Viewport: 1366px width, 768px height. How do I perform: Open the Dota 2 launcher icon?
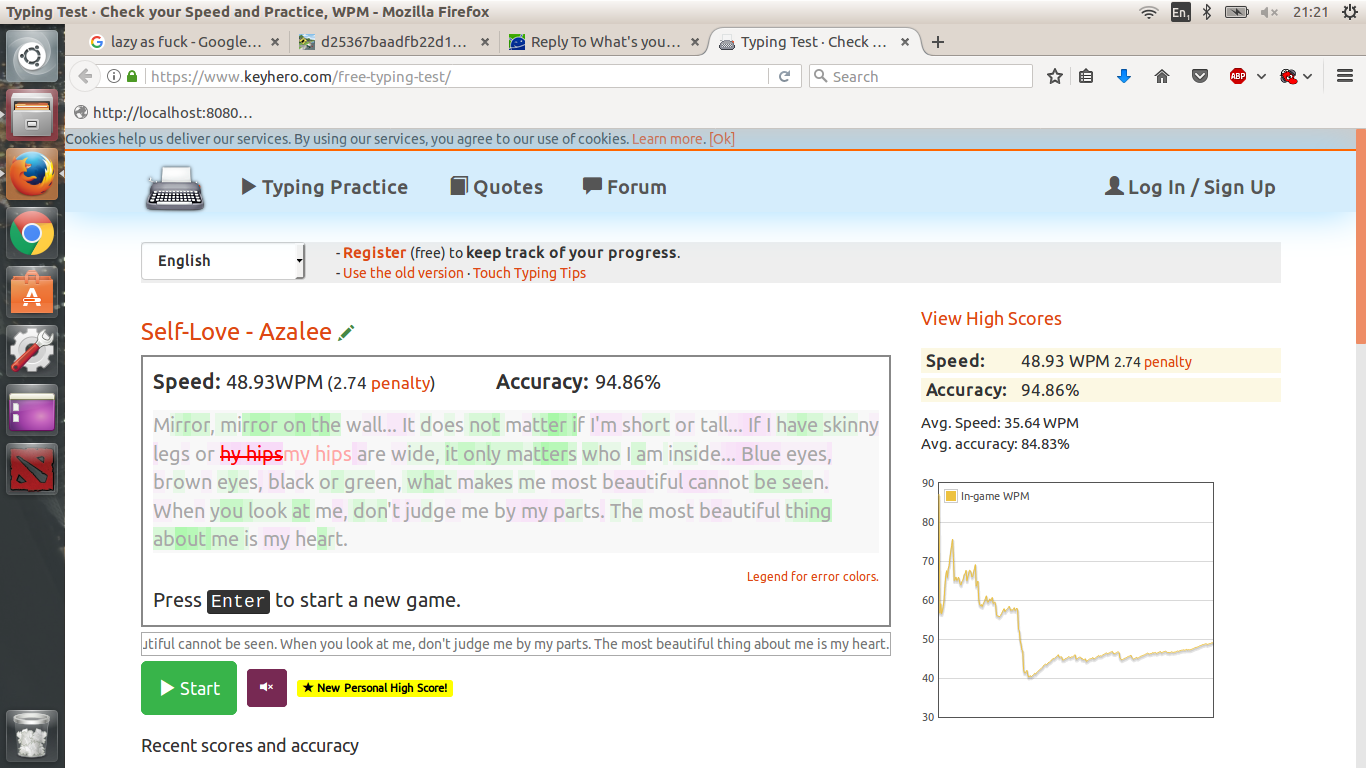[32, 469]
